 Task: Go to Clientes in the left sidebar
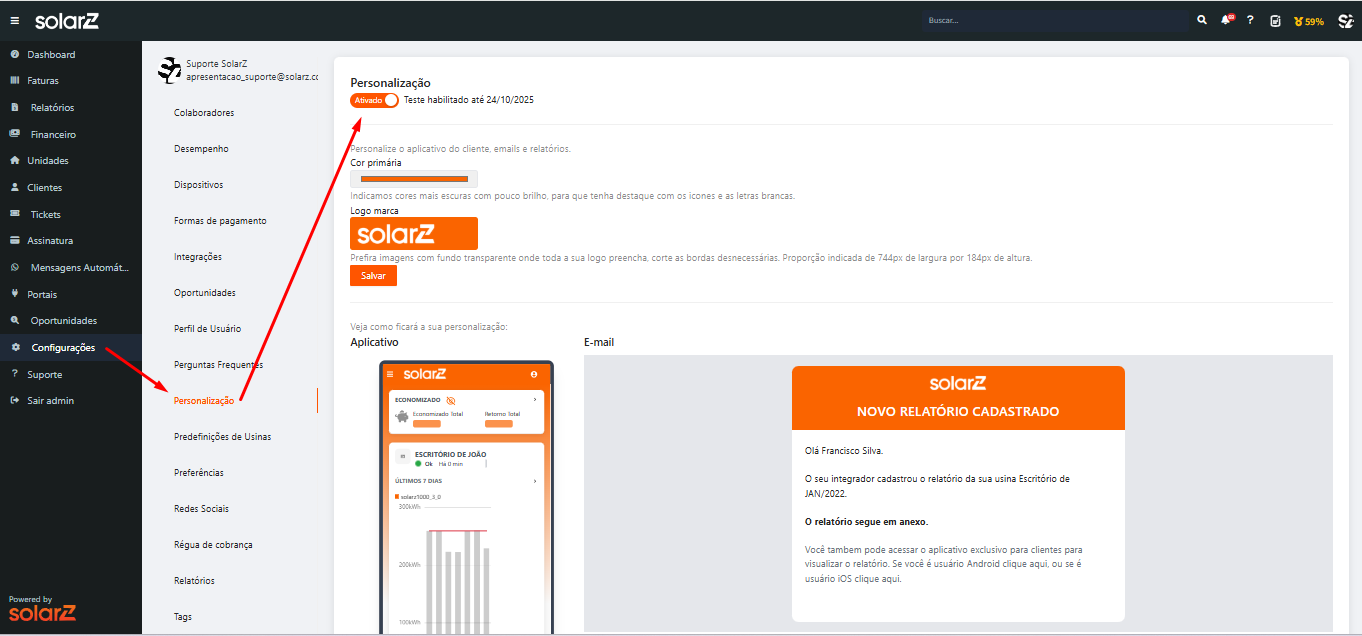click(44, 188)
